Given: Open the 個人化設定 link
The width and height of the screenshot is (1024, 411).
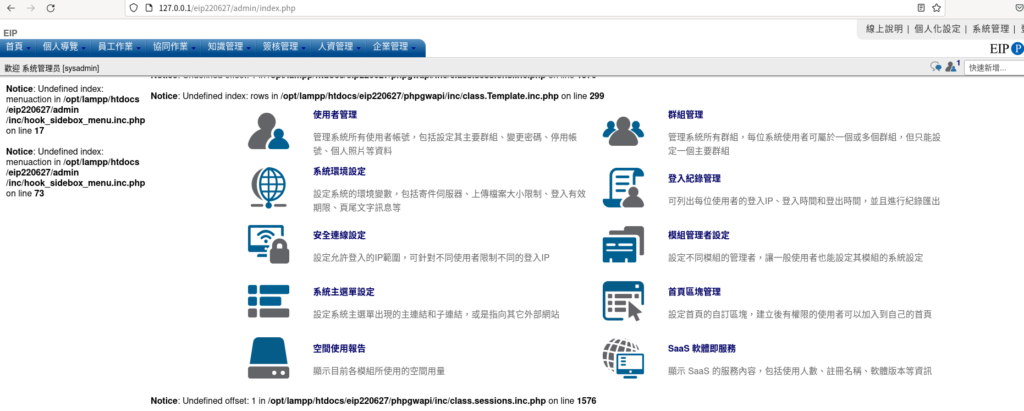Looking at the screenshot, I should point(937,29).
